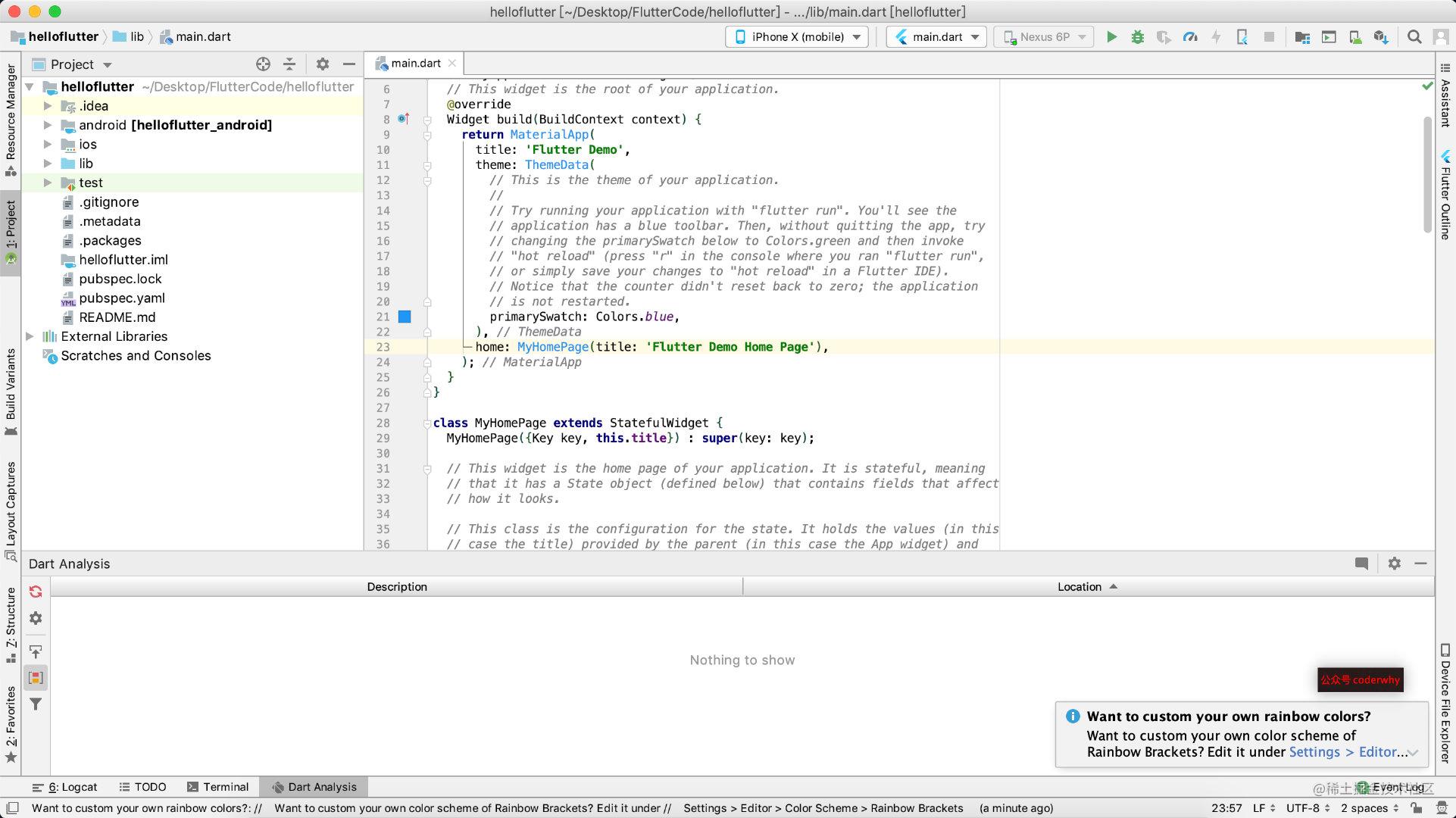Click the Run button to execute app
This screenshot has height=818, width=1456.
click(1112, 36)
